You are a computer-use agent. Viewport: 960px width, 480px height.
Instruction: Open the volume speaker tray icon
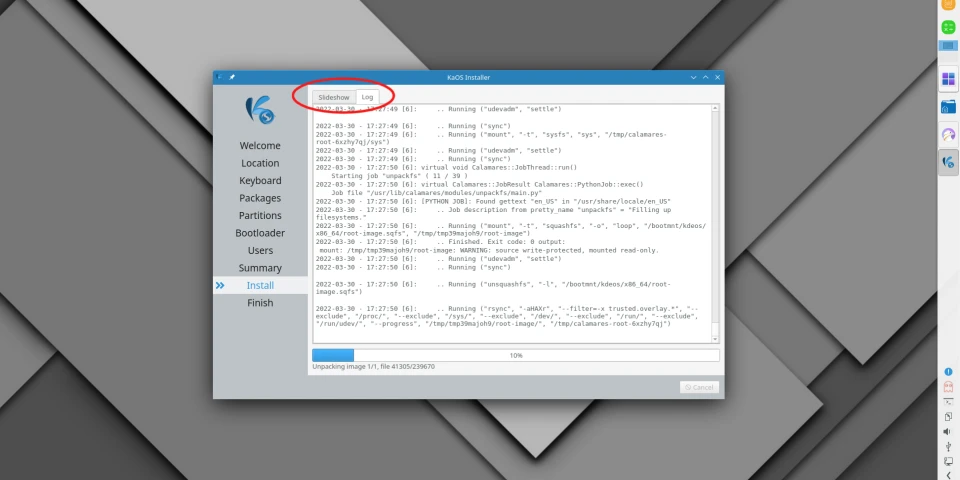point(948,431)
